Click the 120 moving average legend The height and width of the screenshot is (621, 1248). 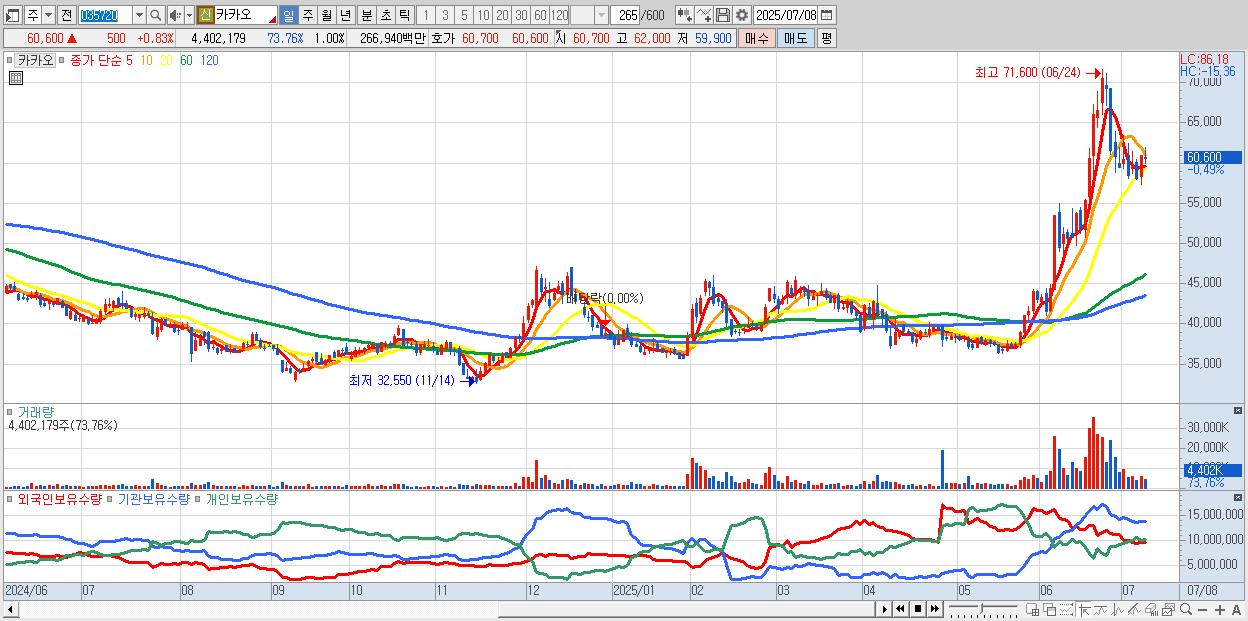(x=210, y=60)
